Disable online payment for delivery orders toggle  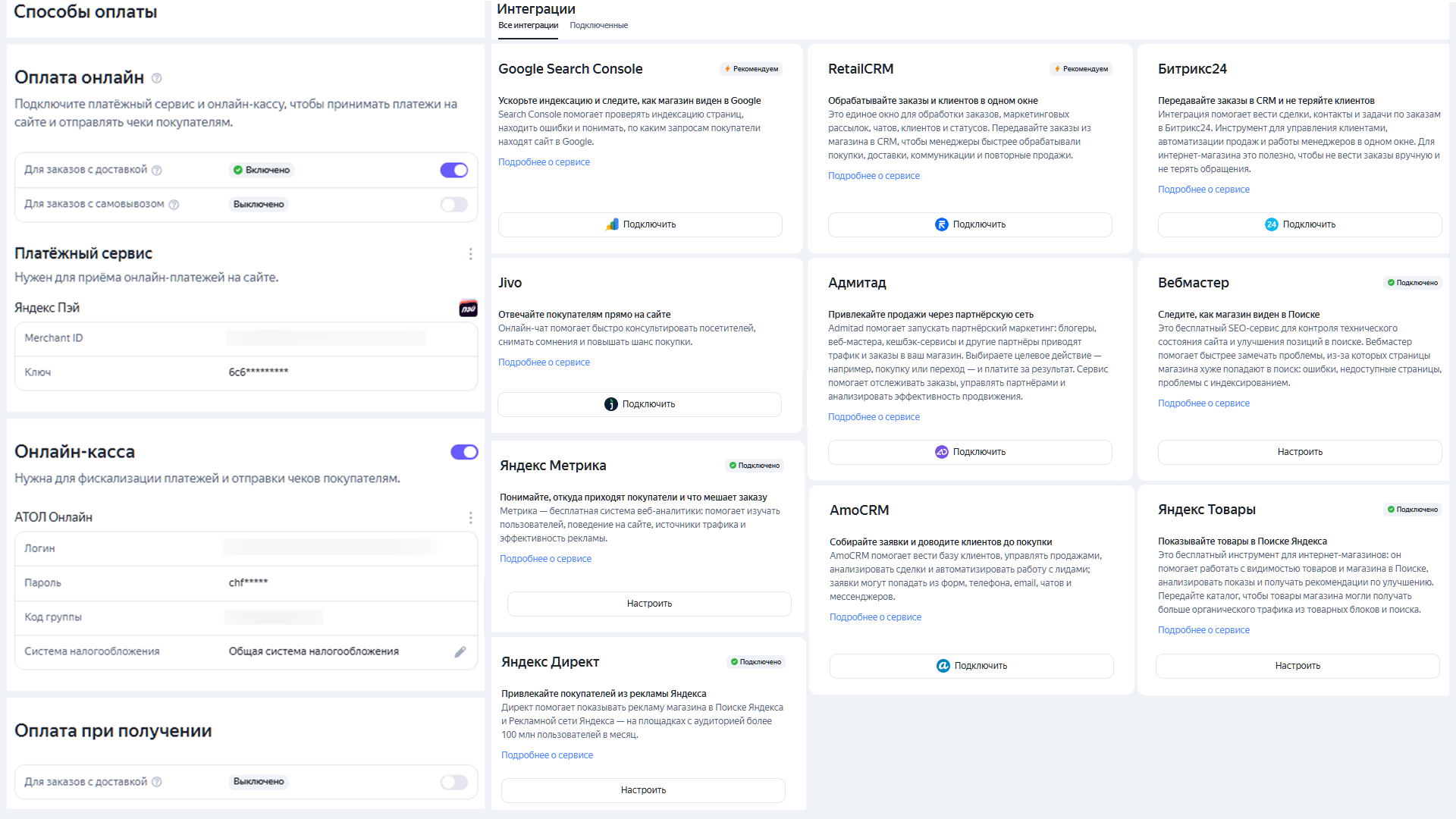point(454,171)
